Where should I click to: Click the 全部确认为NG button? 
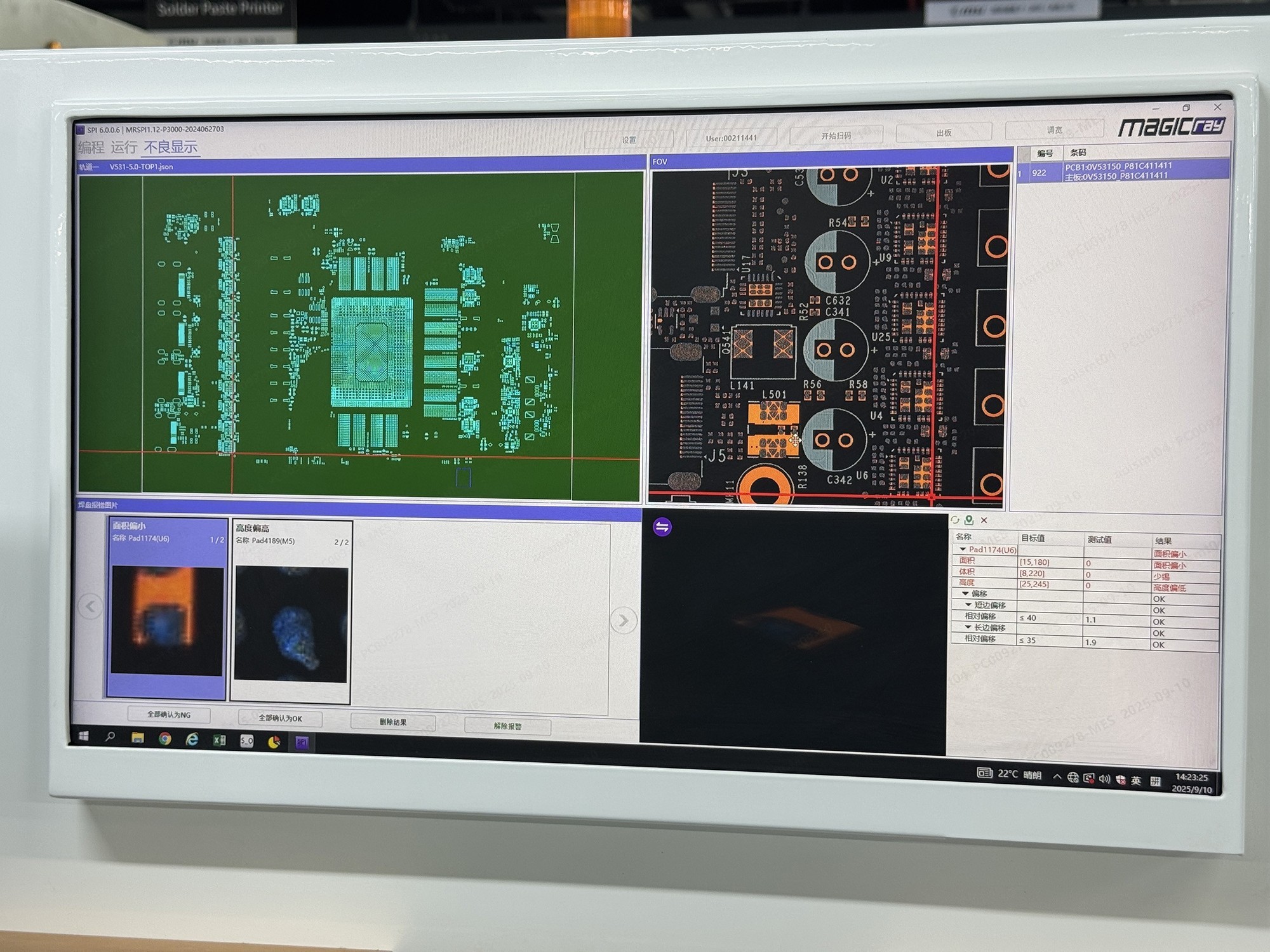pos(169,715)
